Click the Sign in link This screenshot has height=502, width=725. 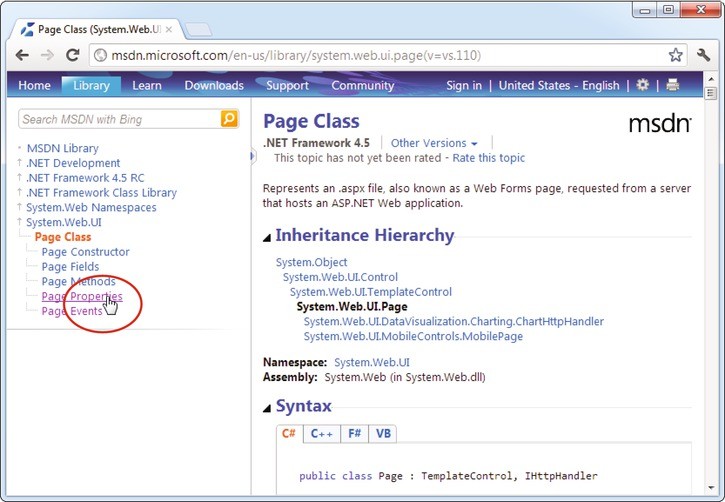464,86
